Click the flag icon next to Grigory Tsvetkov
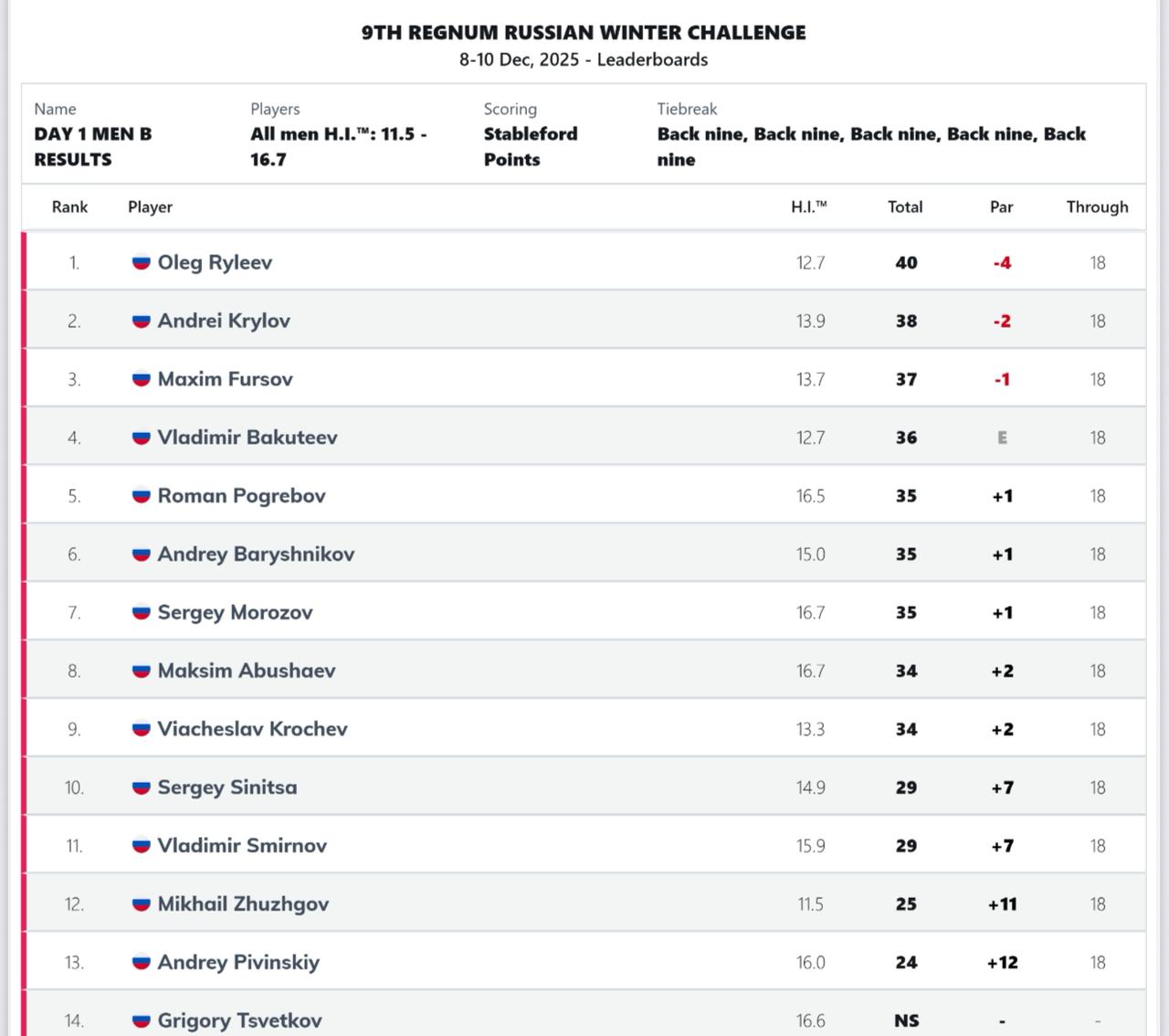 (x=141, y=1020)
